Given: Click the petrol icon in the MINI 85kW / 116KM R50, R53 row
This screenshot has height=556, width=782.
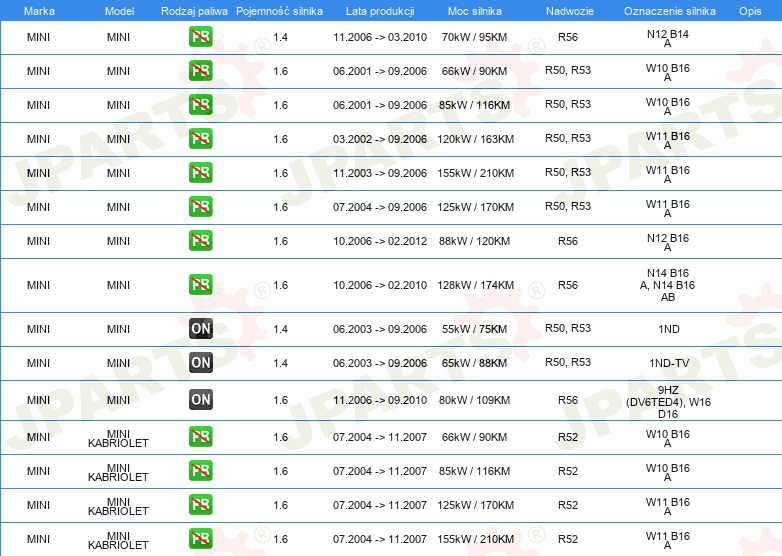Looking at the screenshot, I should (x=200, y=105).
